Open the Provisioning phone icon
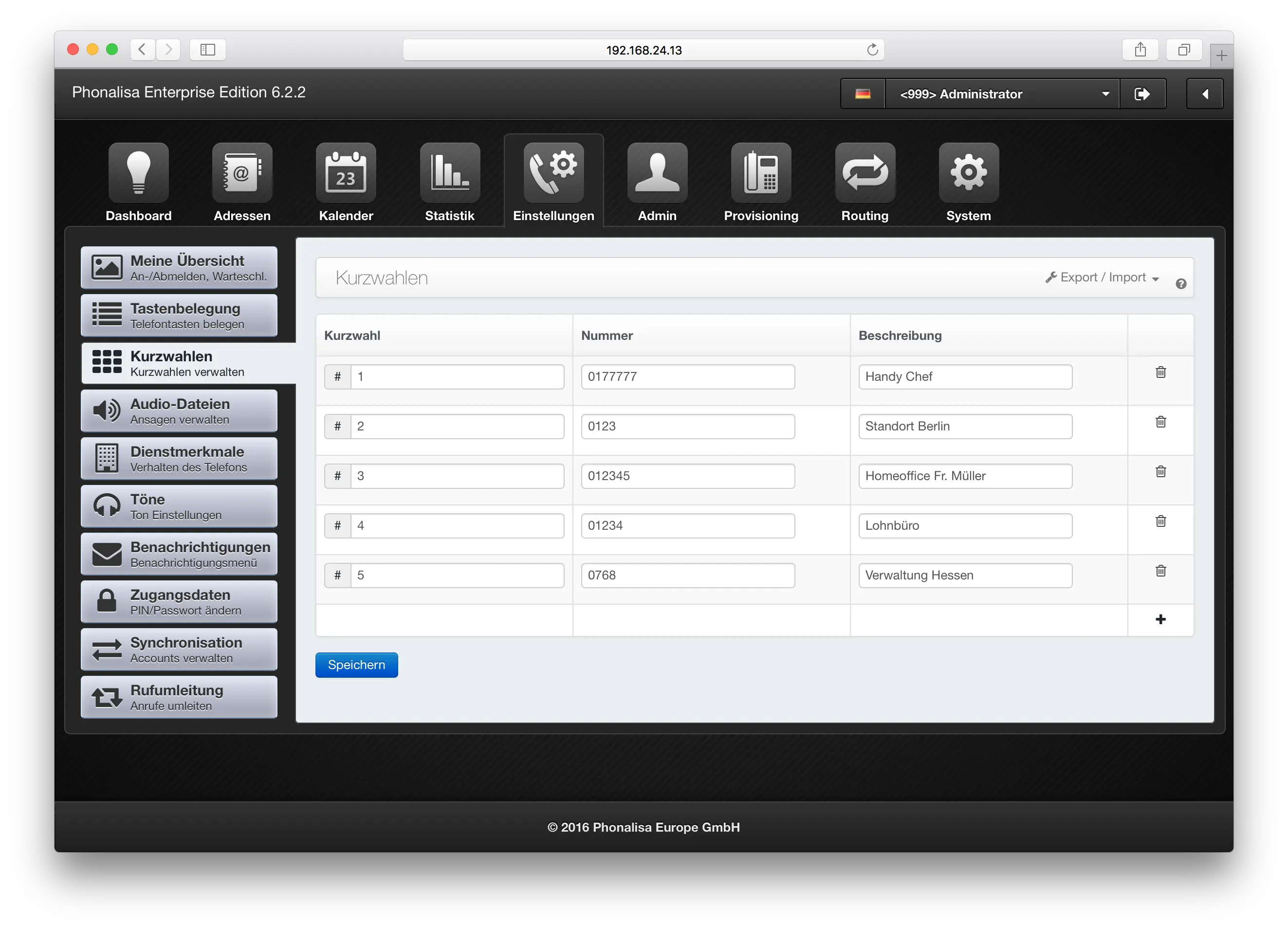Image resolution: width=1288 pixels, height=930 pixels. 761,173
